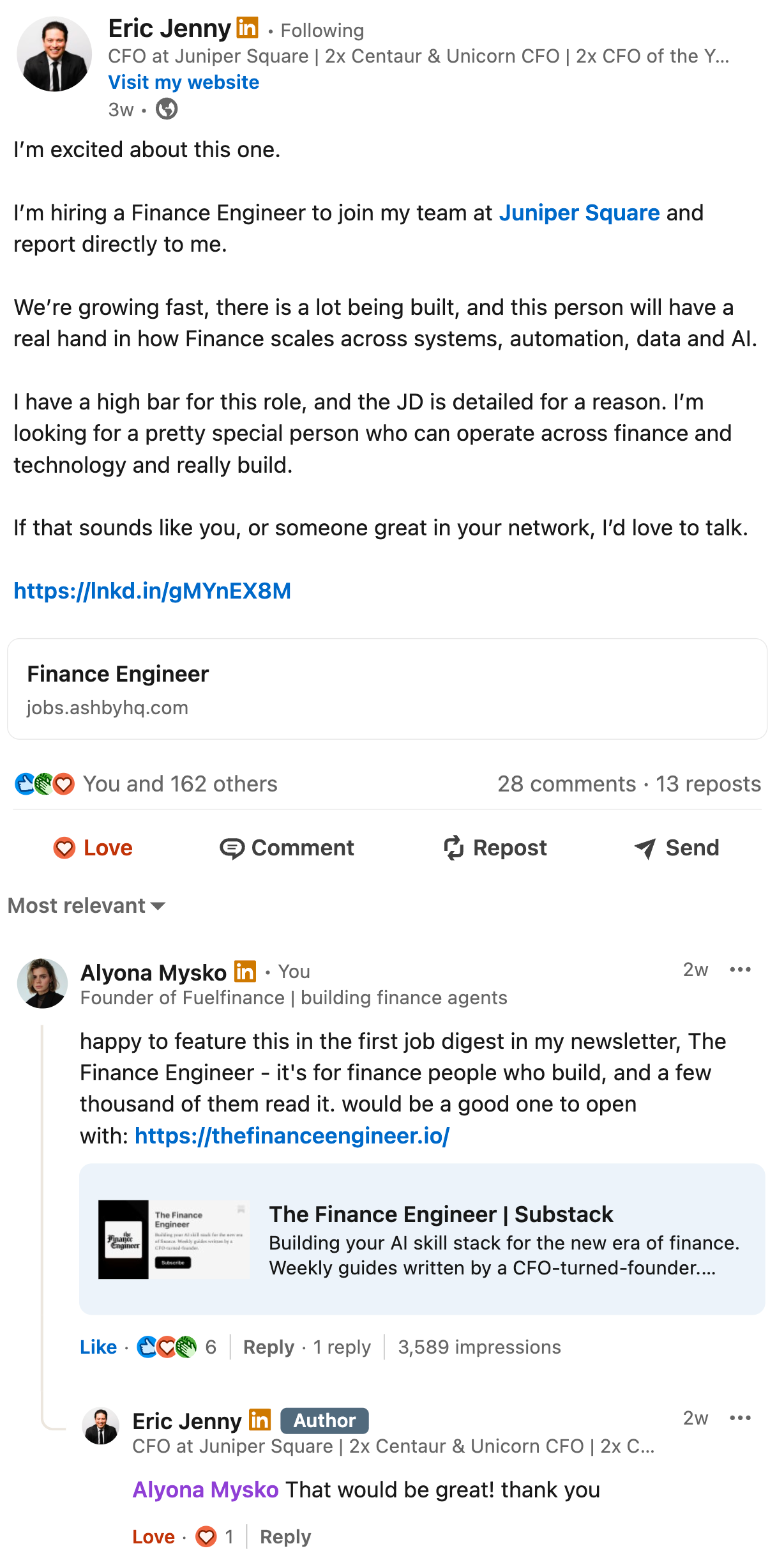This screenshot has width=784, height=1560.
Task: Expand the Most relevant sort dropdown
Action: [87, 906]
